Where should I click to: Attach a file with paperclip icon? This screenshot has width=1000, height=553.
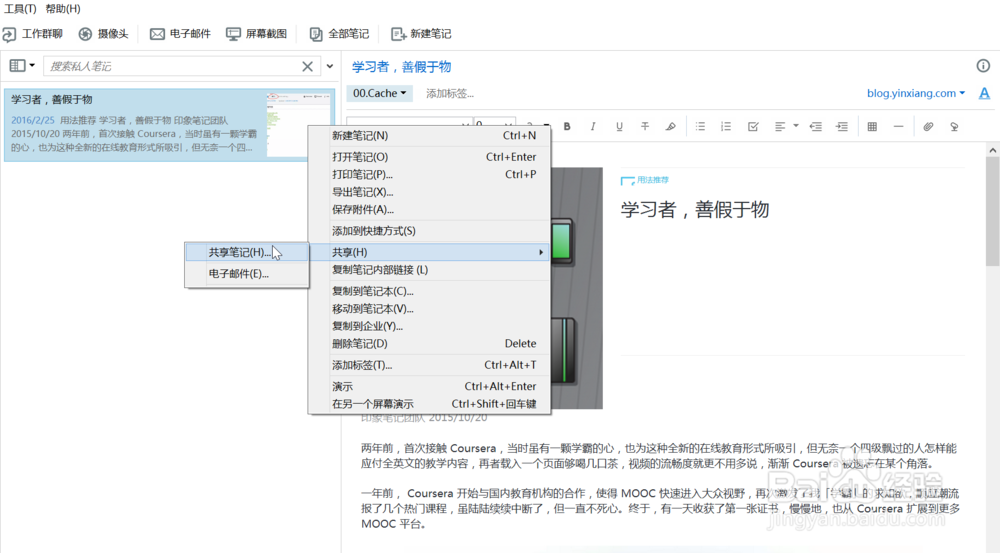[928, 126]
